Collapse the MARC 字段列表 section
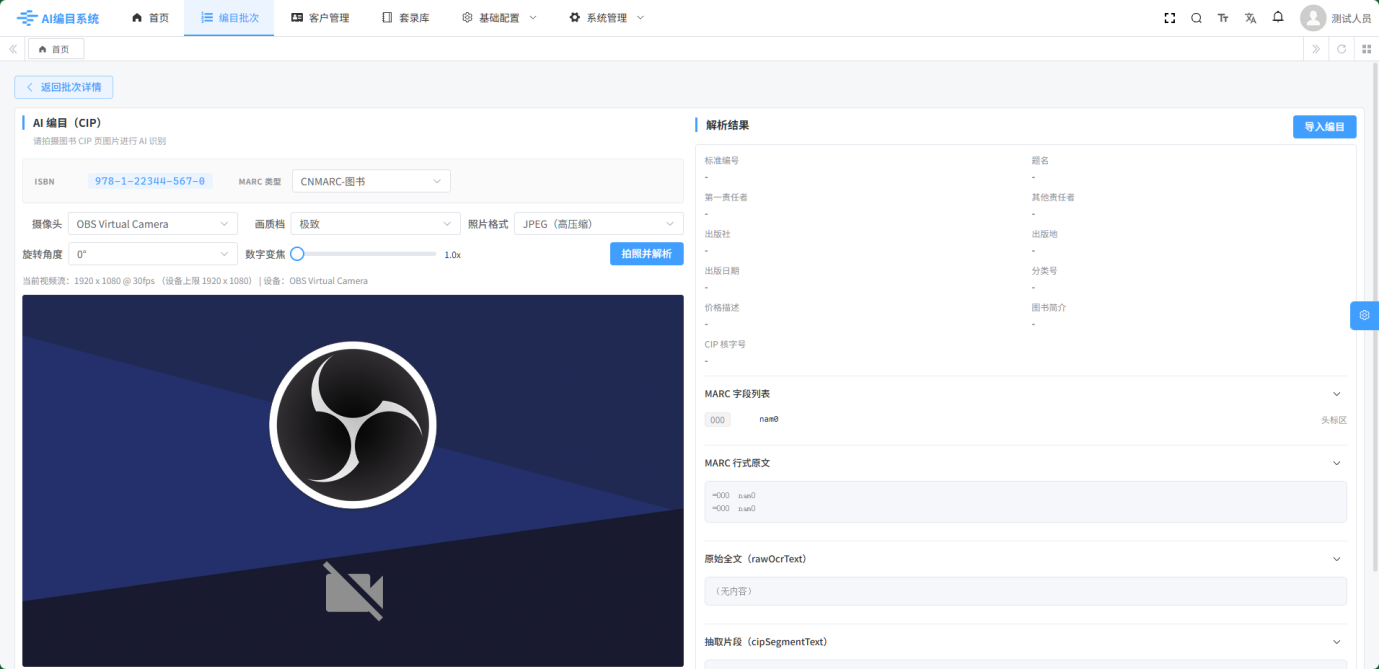This screenshot has height=669, width=1379. [1336, 394]
